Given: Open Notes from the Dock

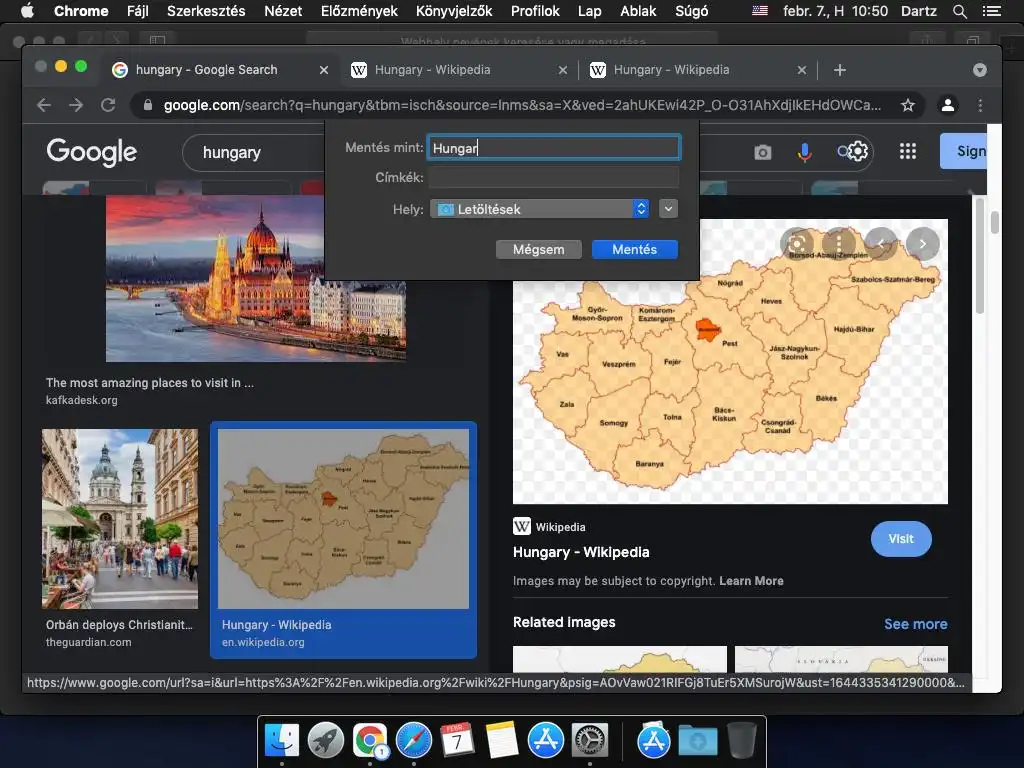Looking at the screenshot, I should 502,741.
